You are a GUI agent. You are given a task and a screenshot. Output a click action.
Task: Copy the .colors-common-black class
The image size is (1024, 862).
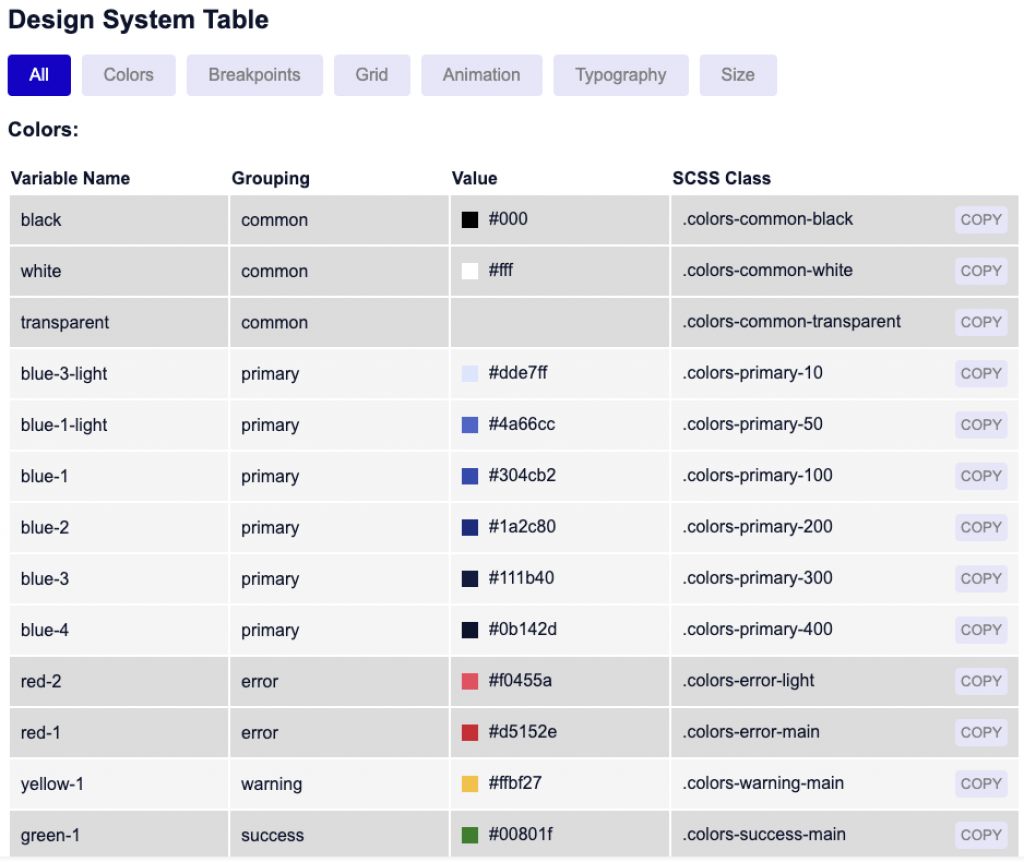click(x=980, y=220)
